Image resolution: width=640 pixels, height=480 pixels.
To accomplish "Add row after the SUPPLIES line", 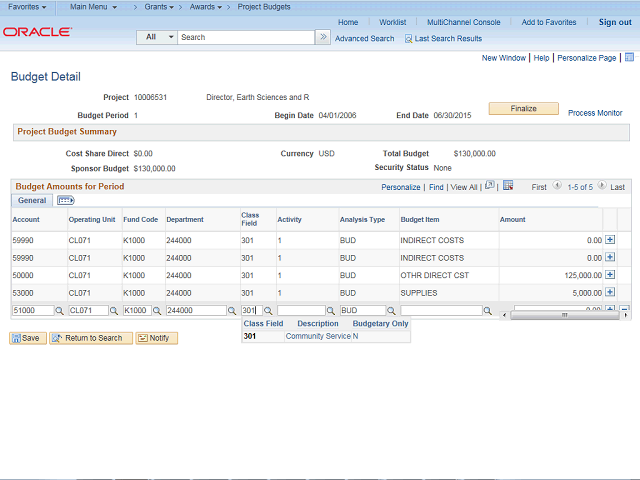I will (610, 293).
